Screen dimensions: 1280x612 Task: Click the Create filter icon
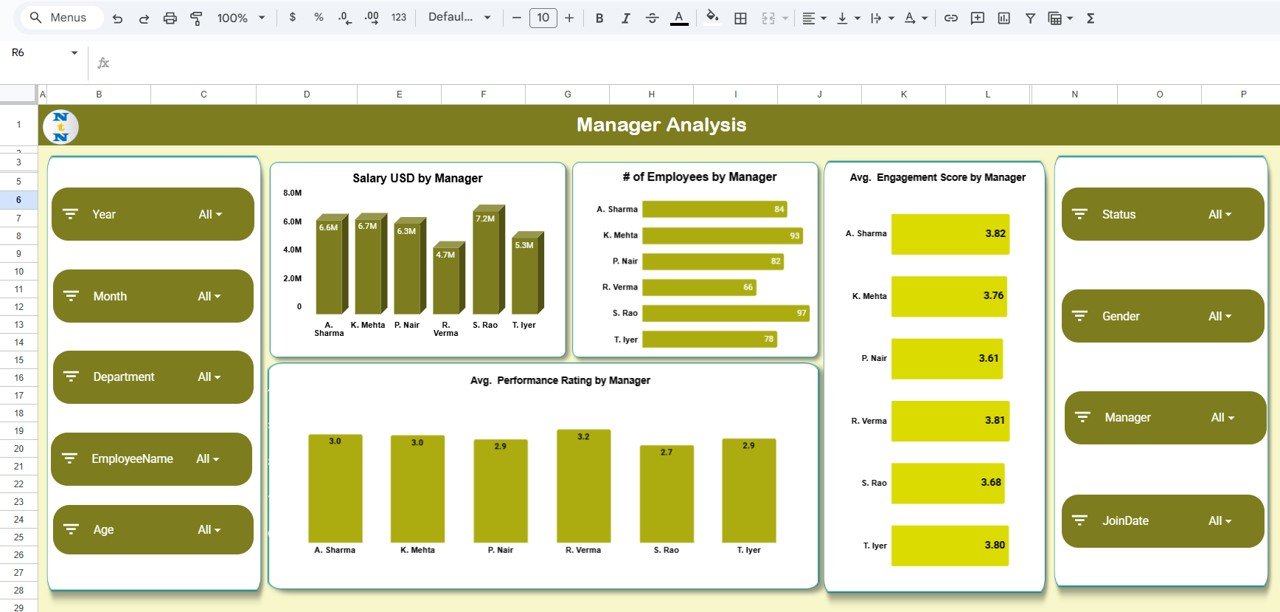click(x=1029, y=18)
